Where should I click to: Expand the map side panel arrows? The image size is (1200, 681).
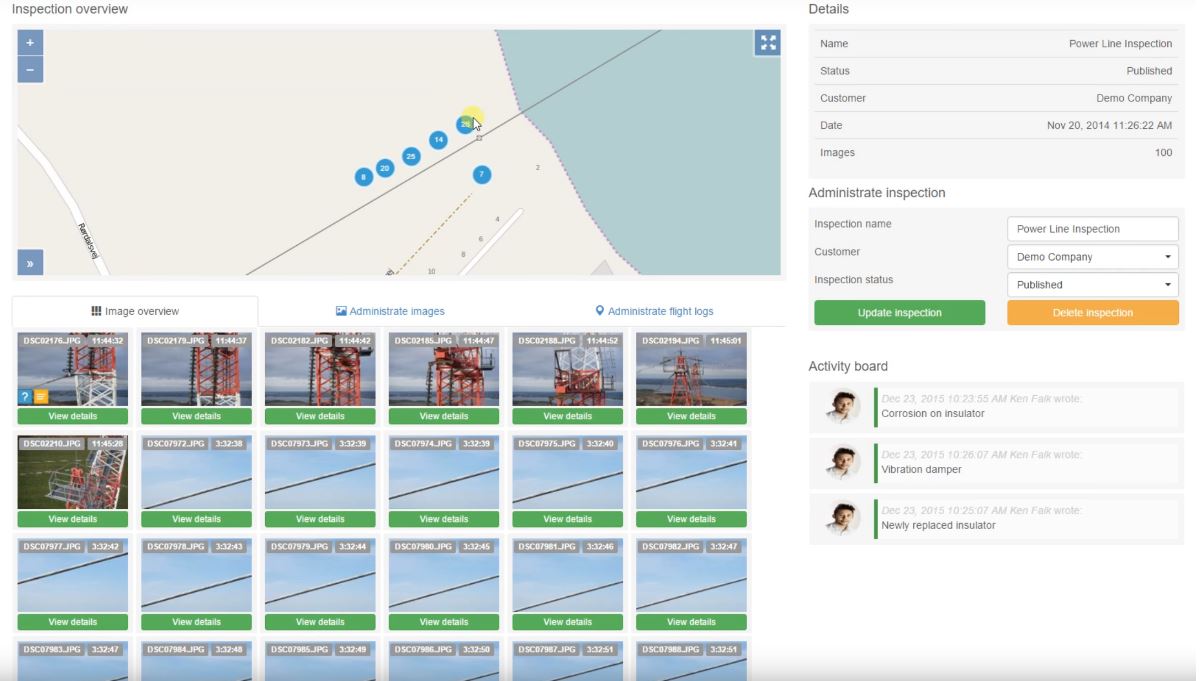[x=30, y=264]
